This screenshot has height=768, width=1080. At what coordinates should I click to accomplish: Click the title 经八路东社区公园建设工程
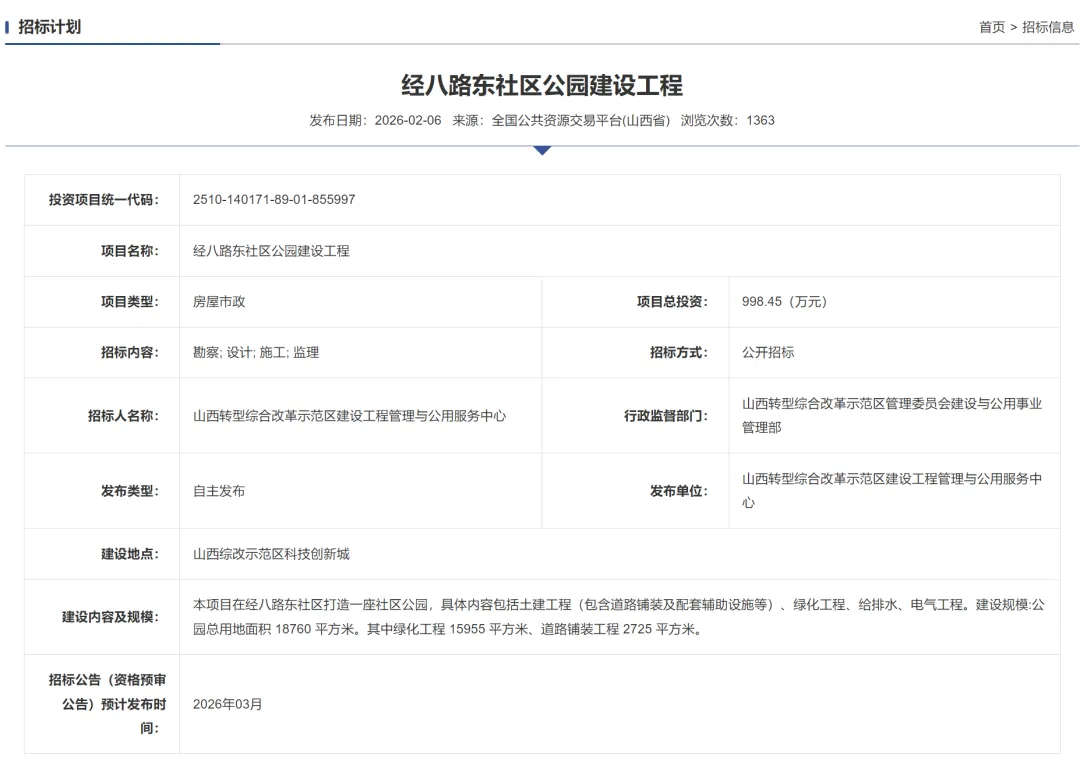(542, 85)
